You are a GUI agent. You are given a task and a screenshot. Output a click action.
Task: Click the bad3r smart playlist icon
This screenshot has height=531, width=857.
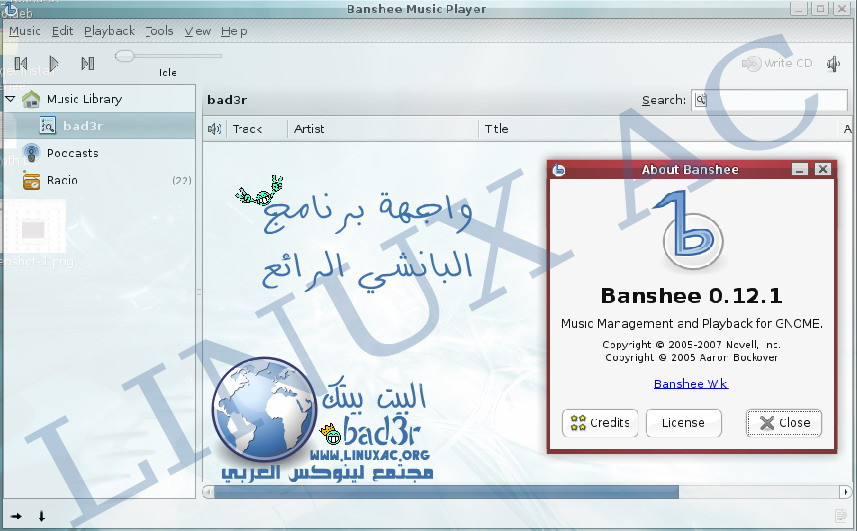(48, 126)
